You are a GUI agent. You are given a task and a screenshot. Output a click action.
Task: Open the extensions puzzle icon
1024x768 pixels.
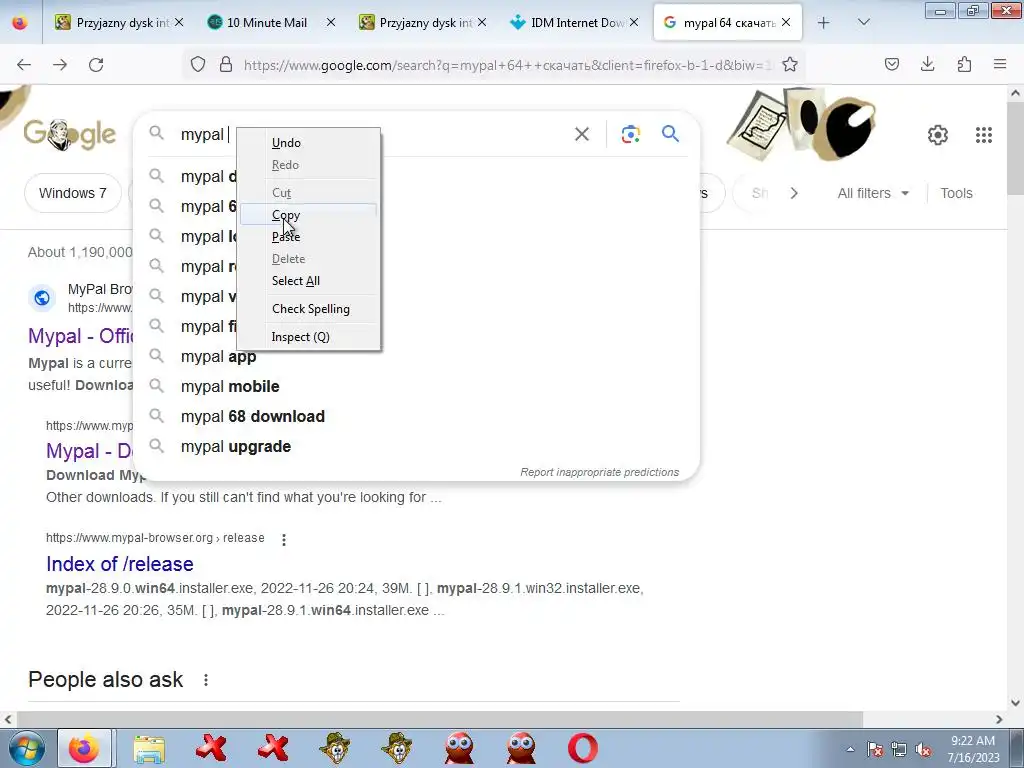coord(964,64)
